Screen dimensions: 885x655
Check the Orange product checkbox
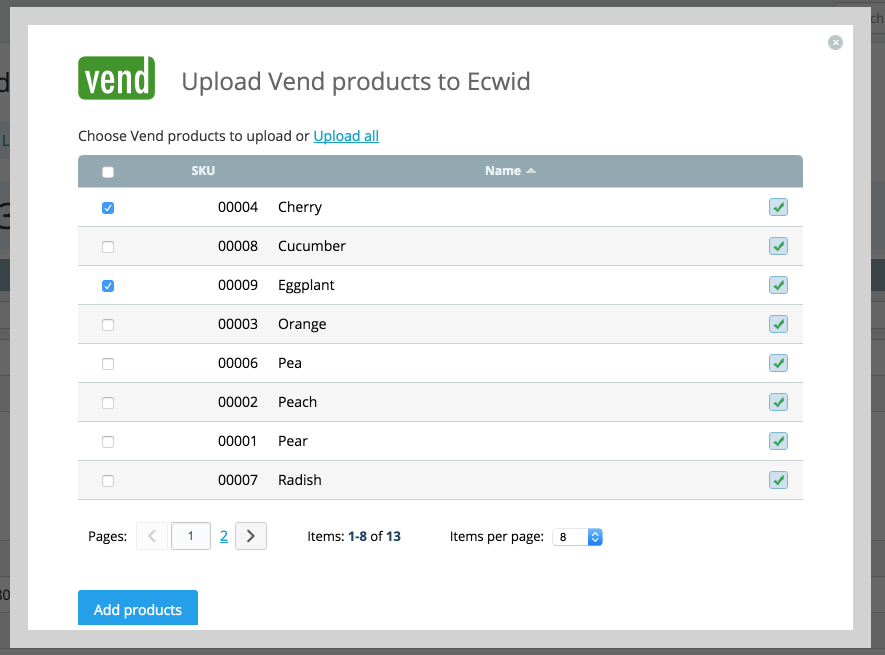(108, 325)
